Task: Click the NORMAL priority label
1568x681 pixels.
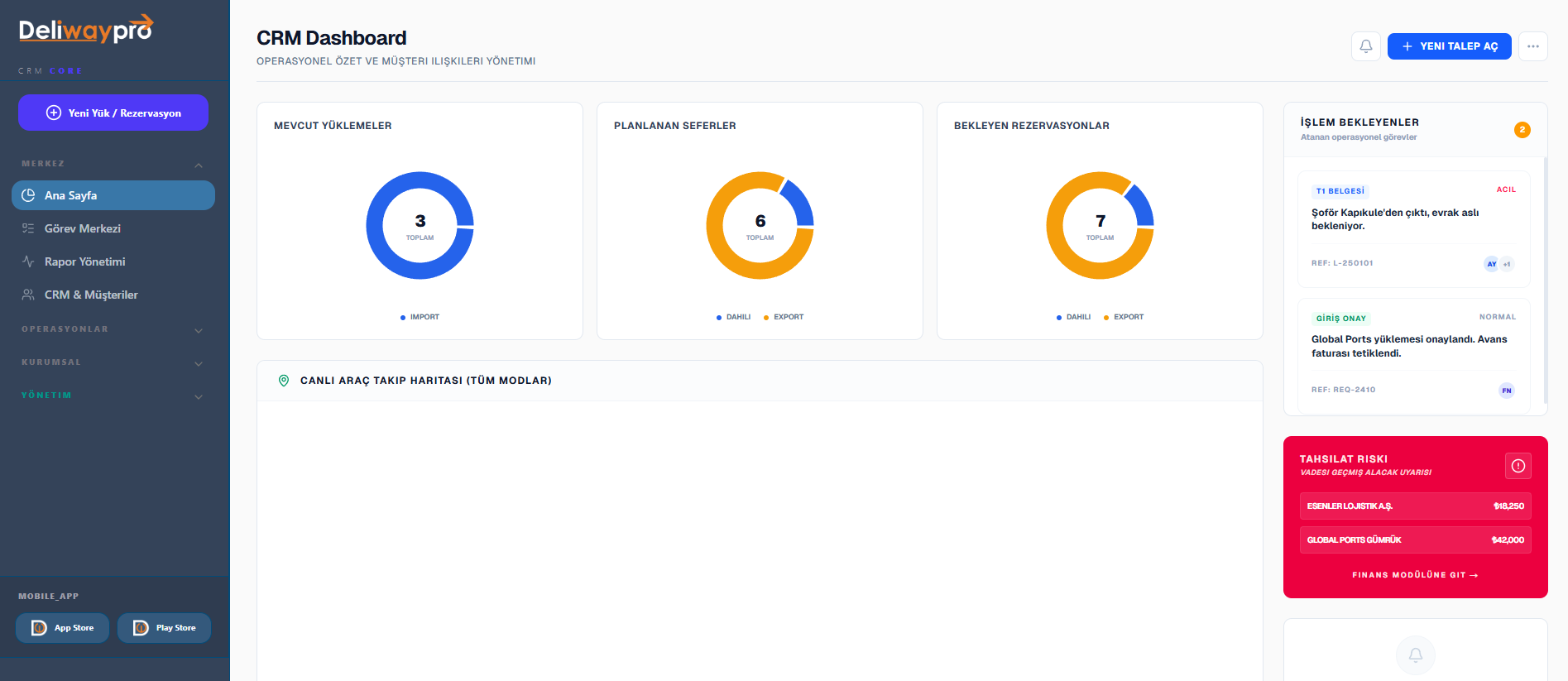Action: [x=1498, y=317]
